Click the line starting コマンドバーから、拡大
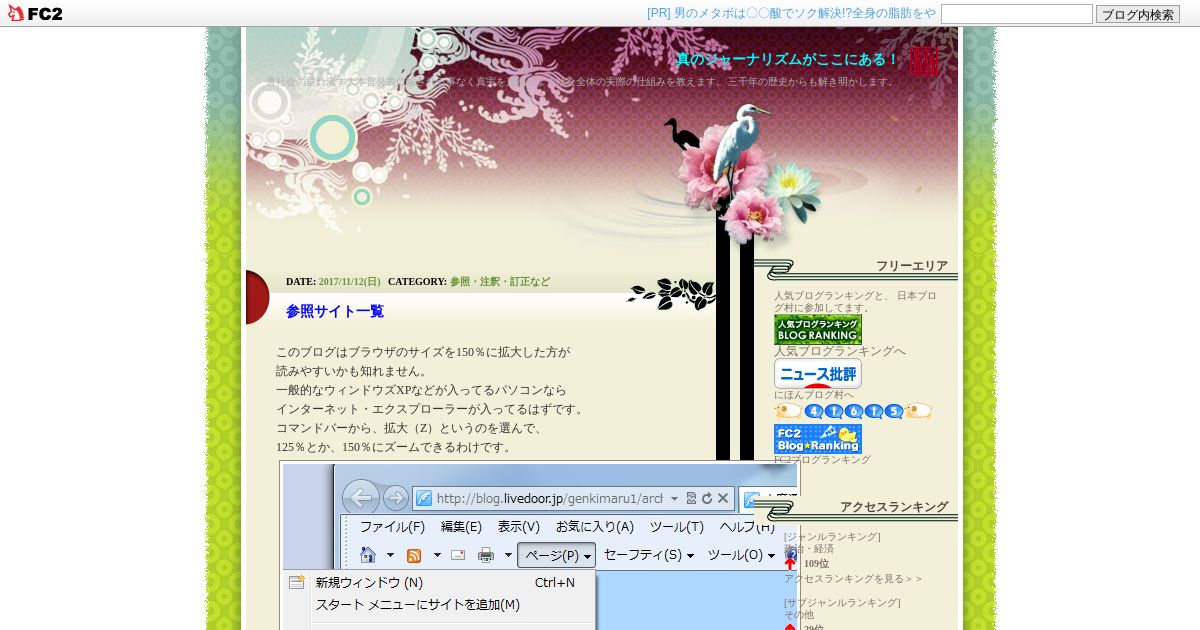 pyautogui.click(x=409, y=428)
